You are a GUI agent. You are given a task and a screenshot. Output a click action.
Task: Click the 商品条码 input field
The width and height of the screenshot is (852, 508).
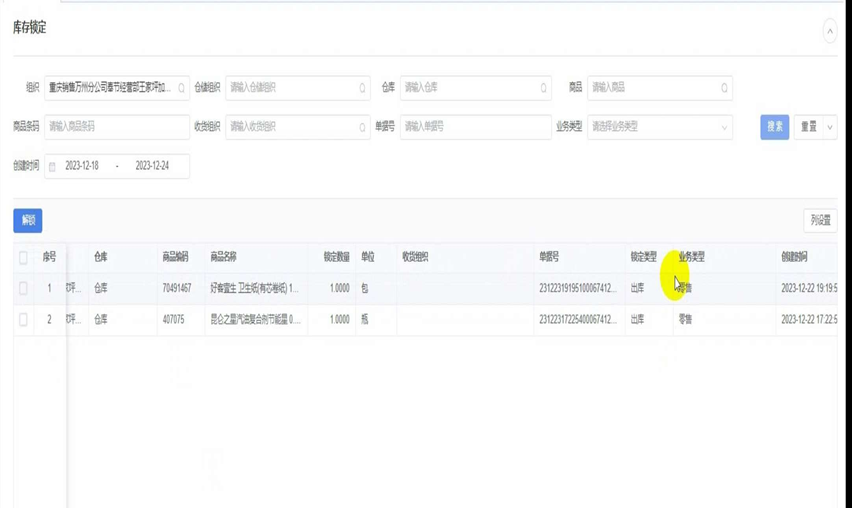coord(116,127)
